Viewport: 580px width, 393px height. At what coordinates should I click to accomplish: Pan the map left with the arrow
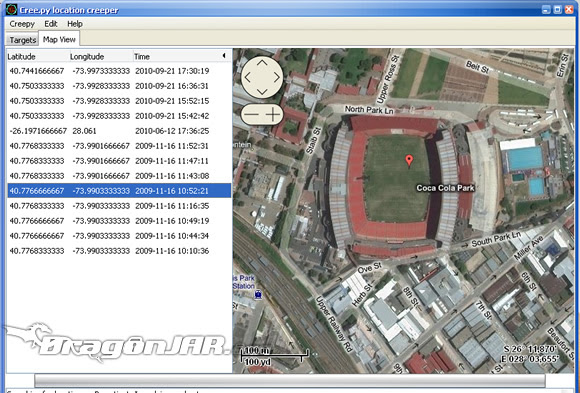pyautogui.click(x=247, y=77)
